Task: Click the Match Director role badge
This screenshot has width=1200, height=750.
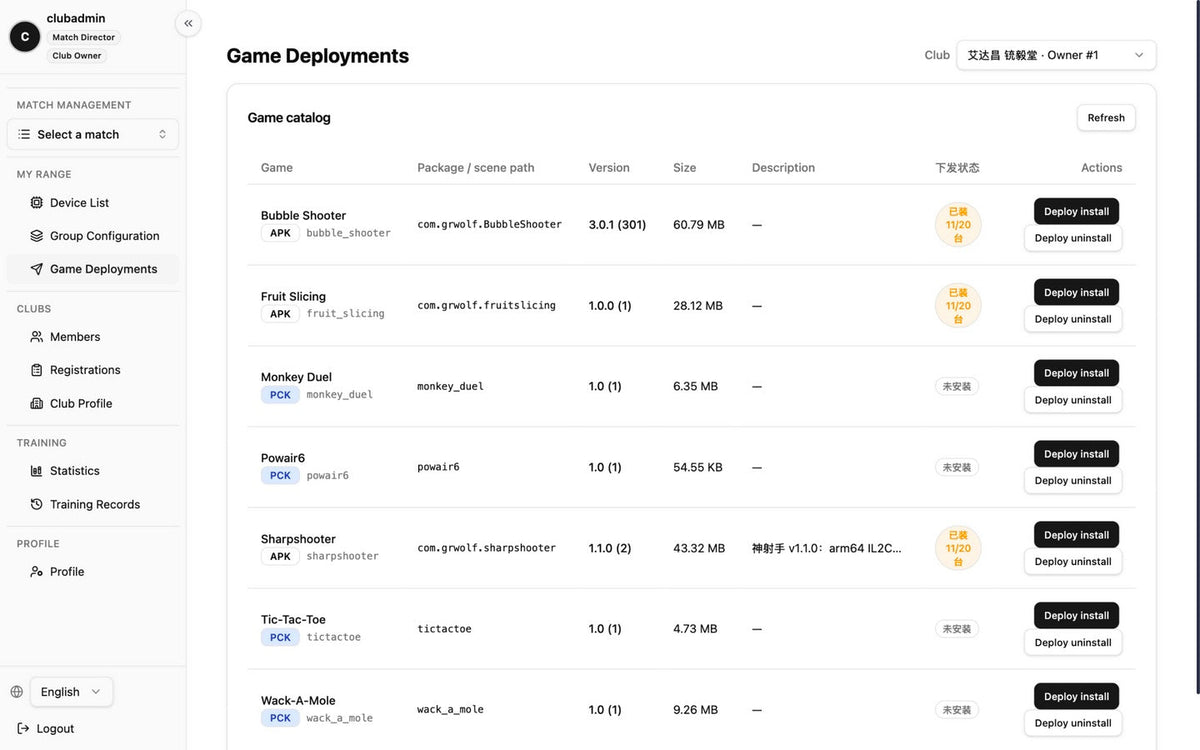Action: click(84, 37)
